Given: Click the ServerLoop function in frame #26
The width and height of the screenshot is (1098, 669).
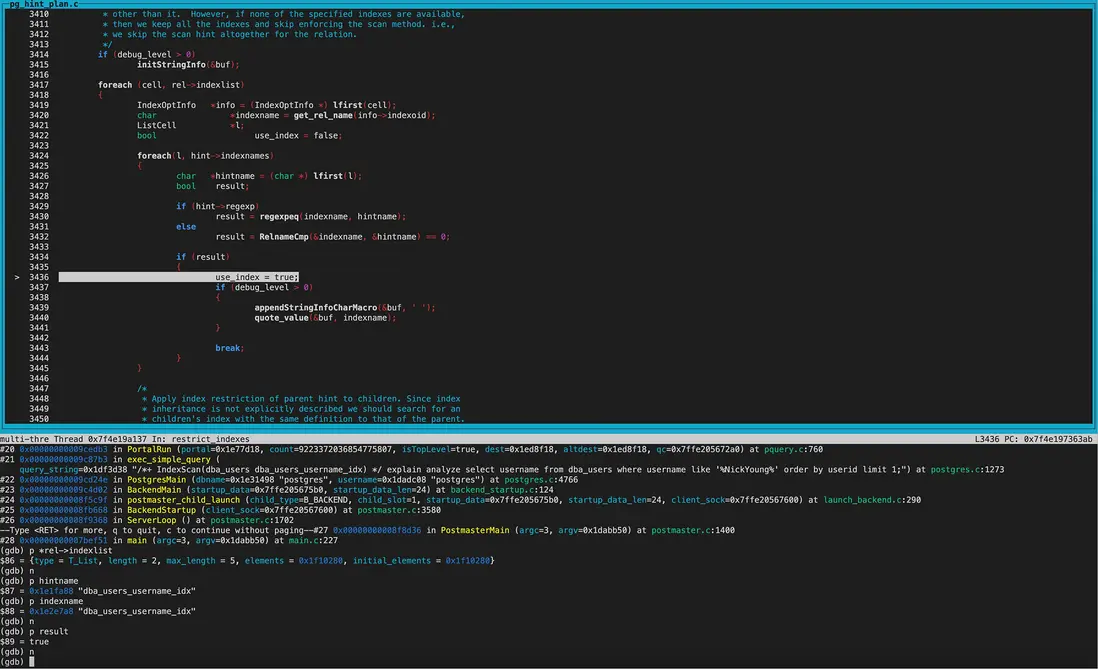Looking at the screenshot, I should coord(154,520).
